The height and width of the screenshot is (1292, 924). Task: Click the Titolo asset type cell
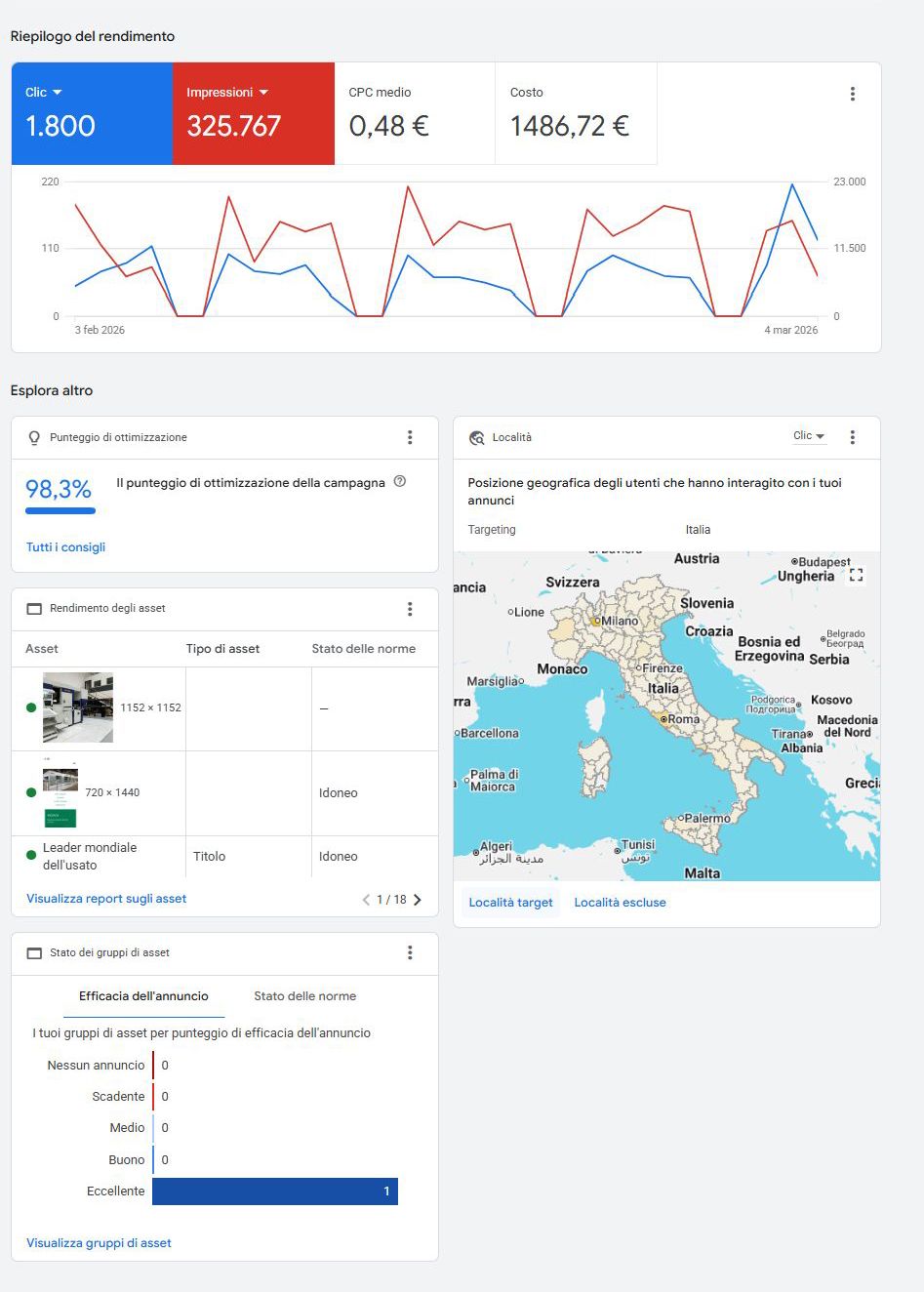209,857
